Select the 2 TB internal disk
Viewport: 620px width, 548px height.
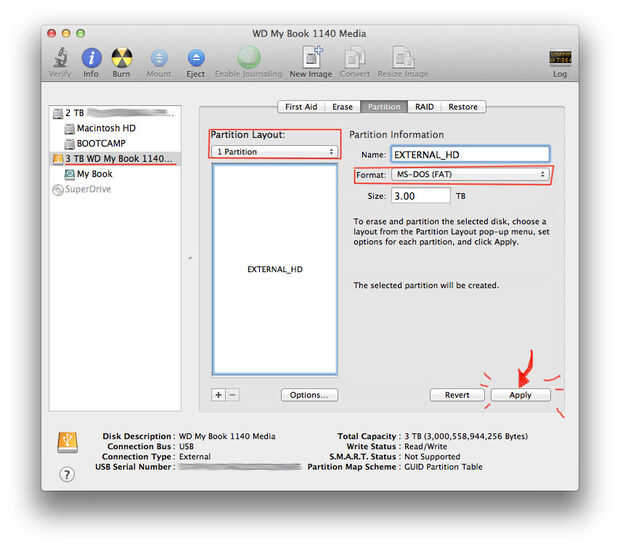(115, 113)
